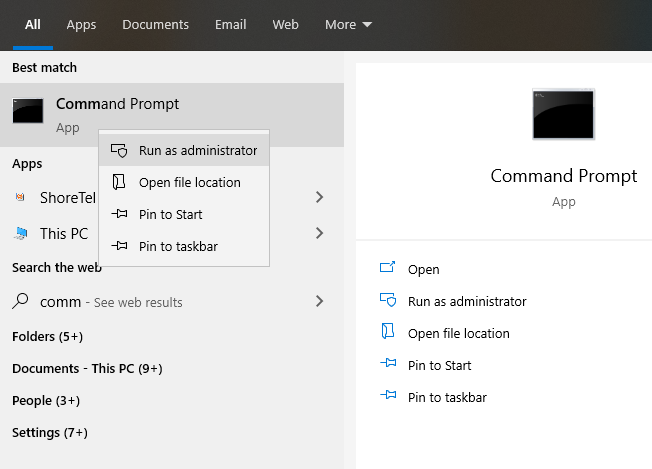Click blue pin icon beside preview Pin to taskbar

coord(388,395)
